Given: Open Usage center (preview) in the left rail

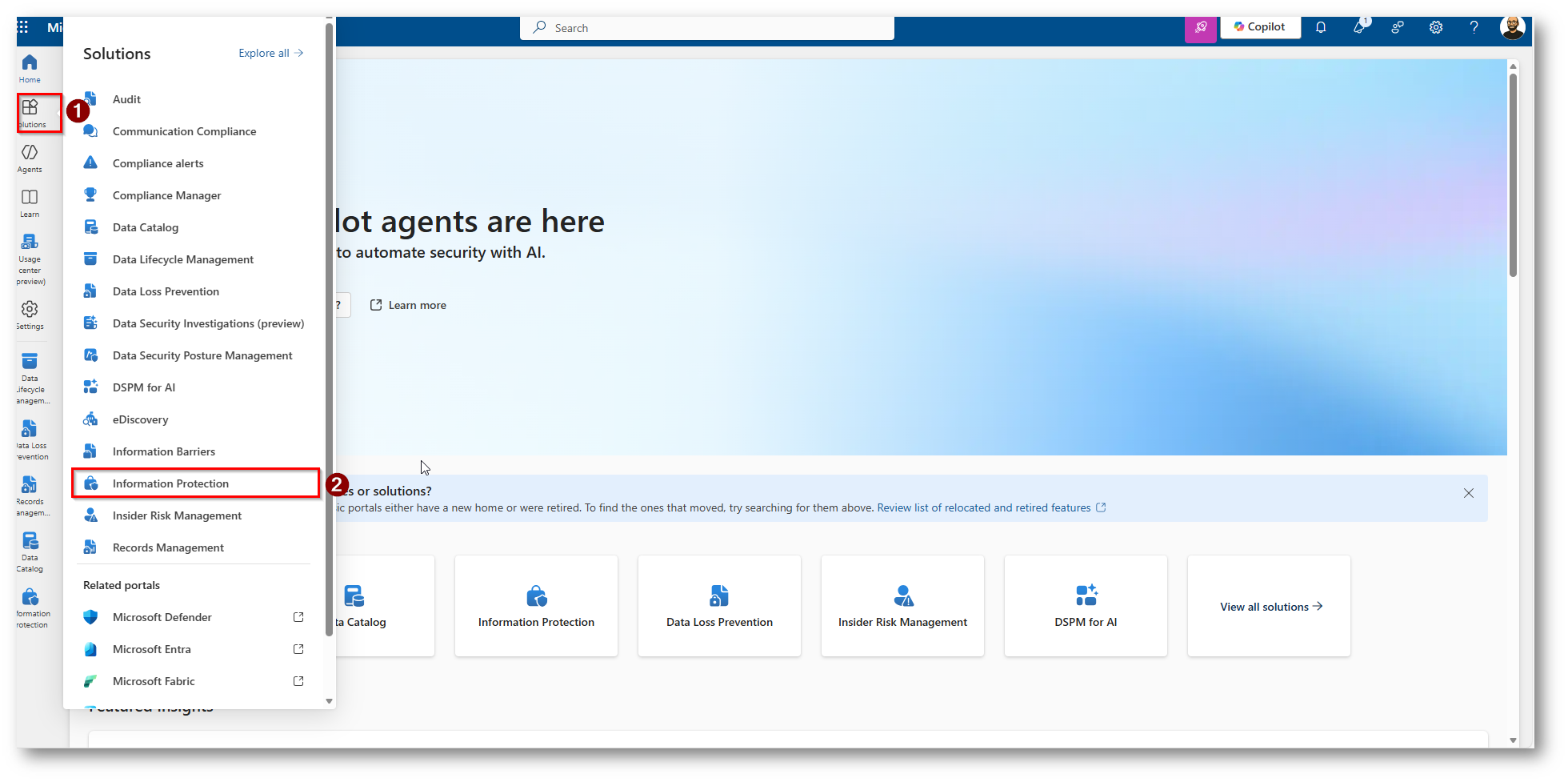Looking at the screenshot, I should [x=30, y=259].
